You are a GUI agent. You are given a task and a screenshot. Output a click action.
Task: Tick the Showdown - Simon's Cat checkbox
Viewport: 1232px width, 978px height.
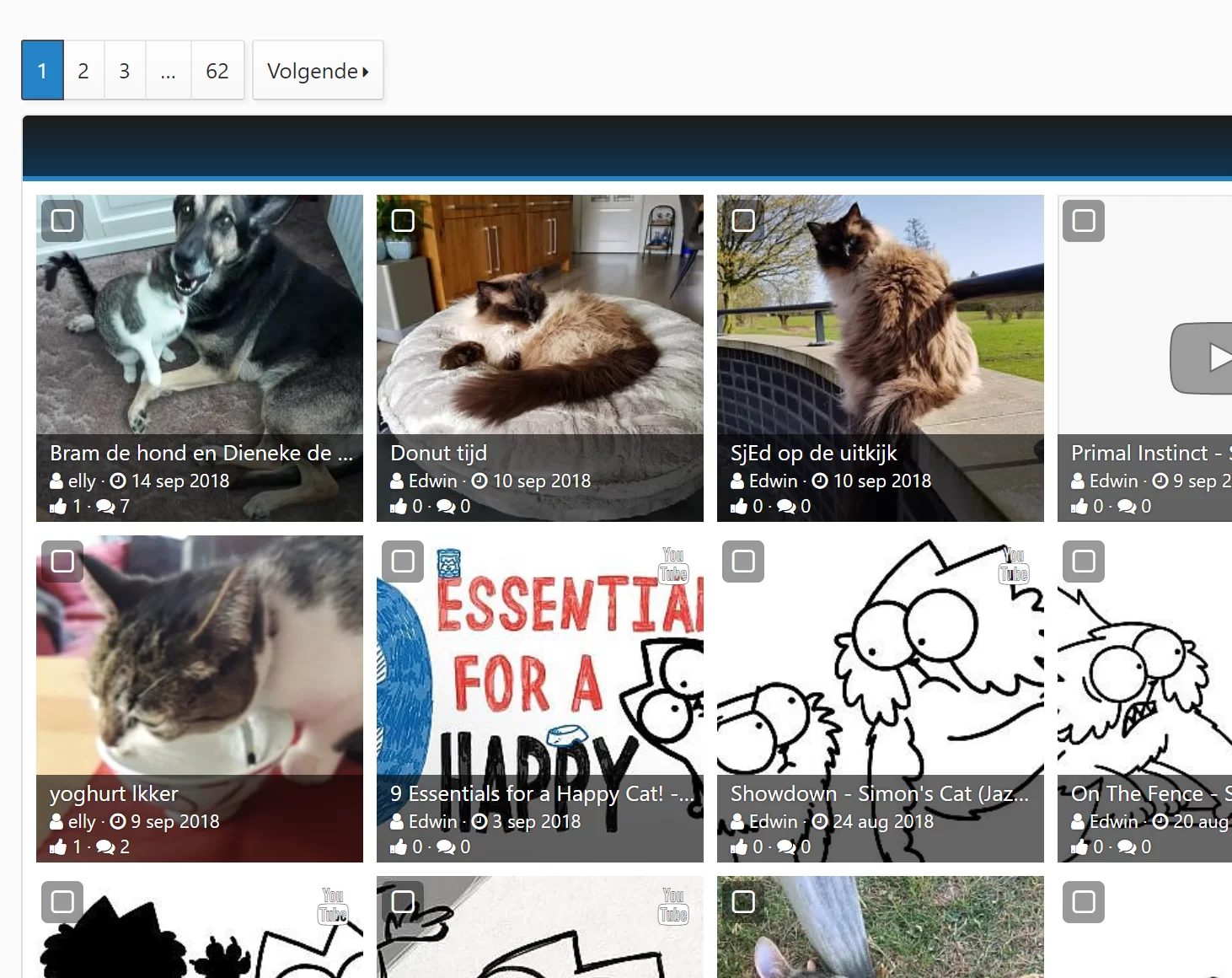(x=743, y=562)
